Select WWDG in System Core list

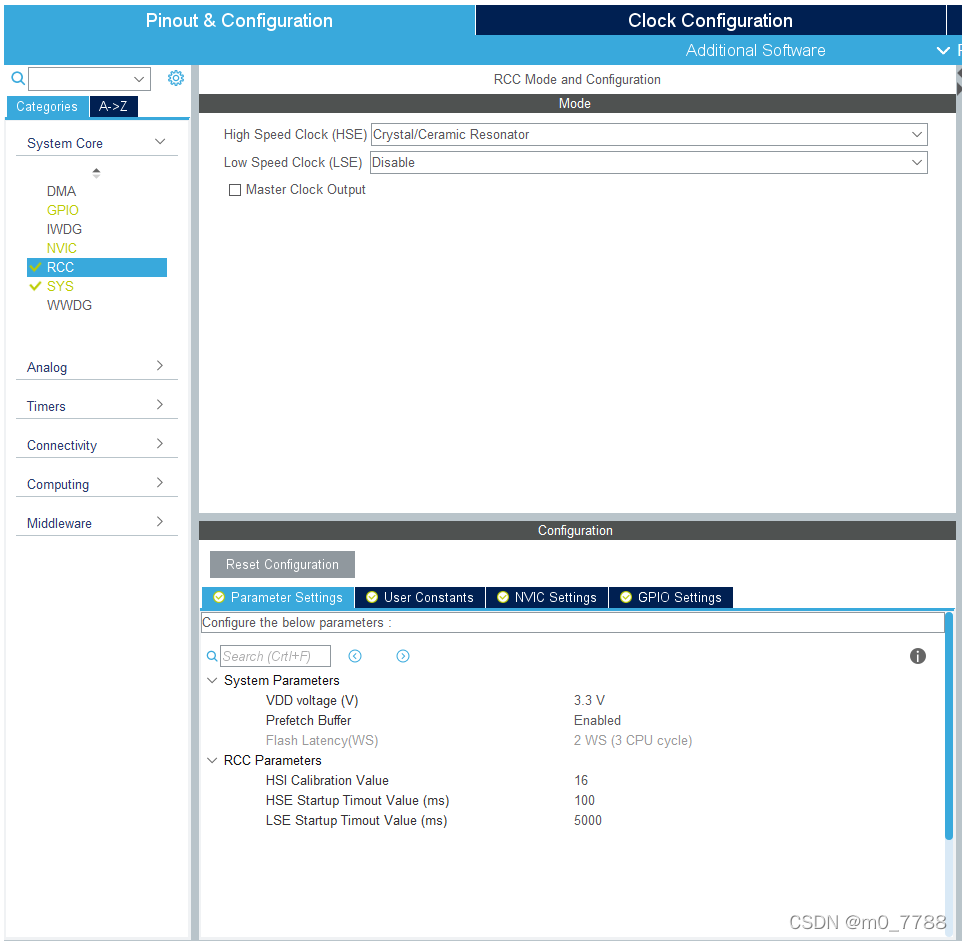69,305
